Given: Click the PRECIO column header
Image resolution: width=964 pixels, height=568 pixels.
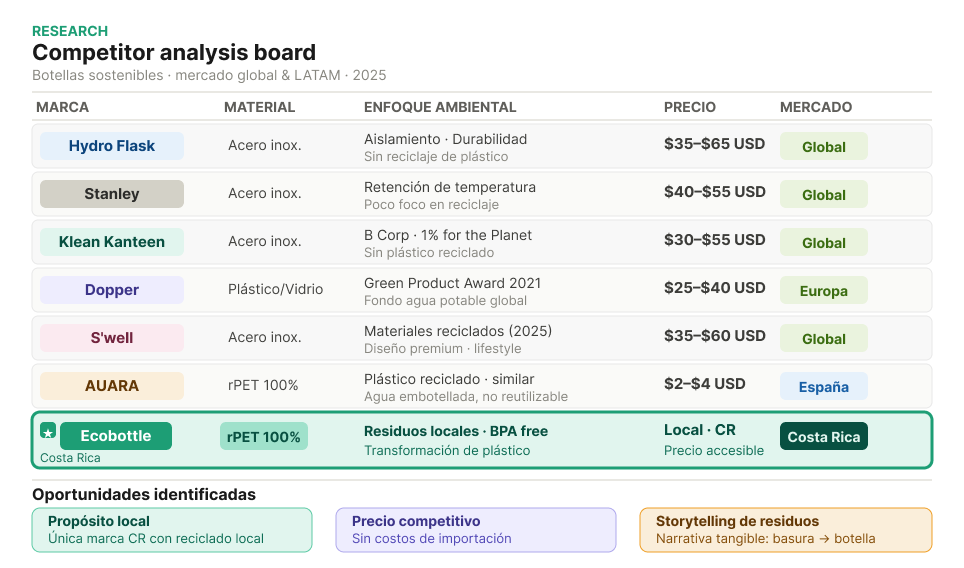Looking at the screenshot, I should click(x=690, y=108).
